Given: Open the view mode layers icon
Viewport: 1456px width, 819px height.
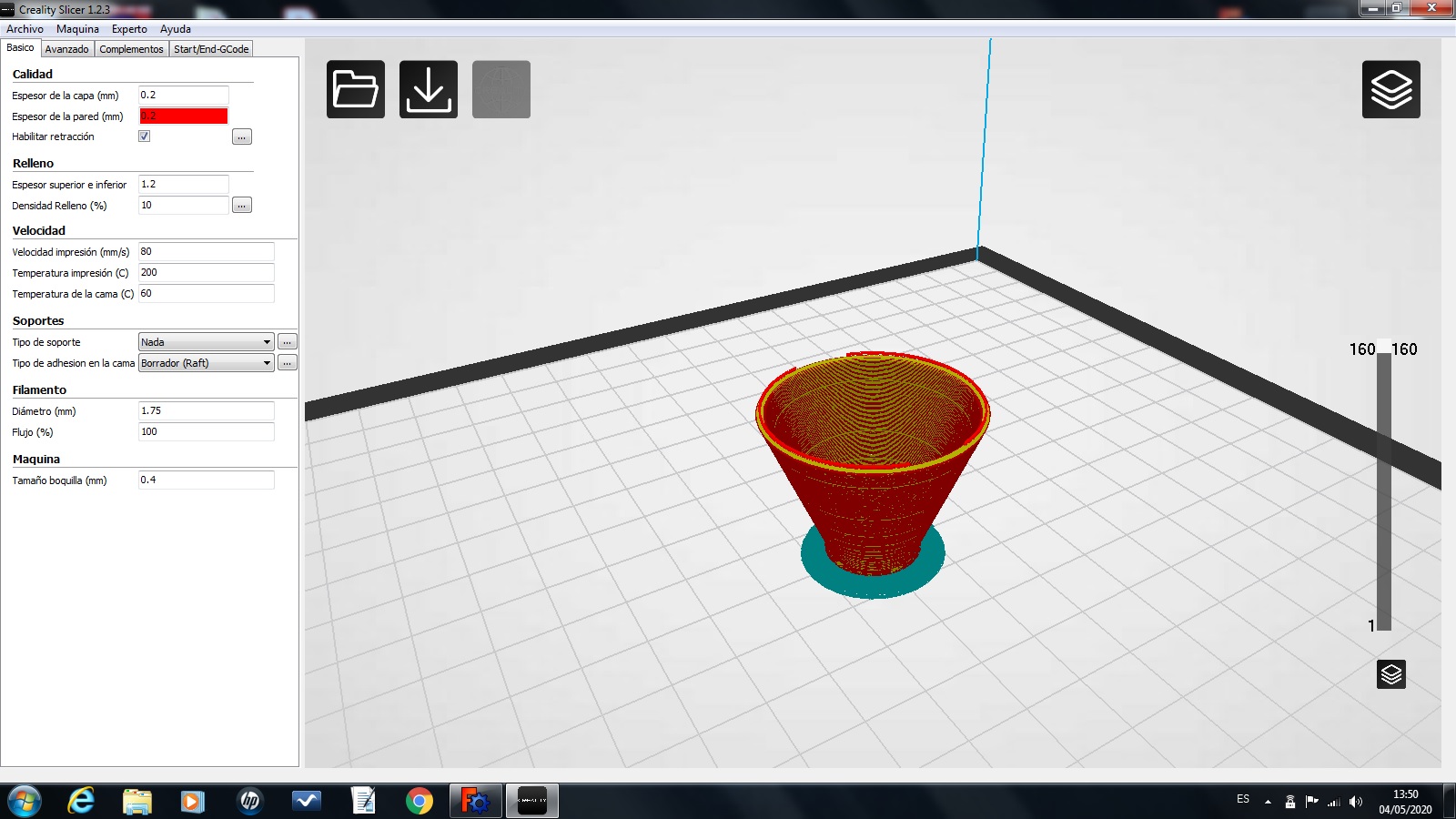Looking at the screenshot, I should click(1390, 89).
